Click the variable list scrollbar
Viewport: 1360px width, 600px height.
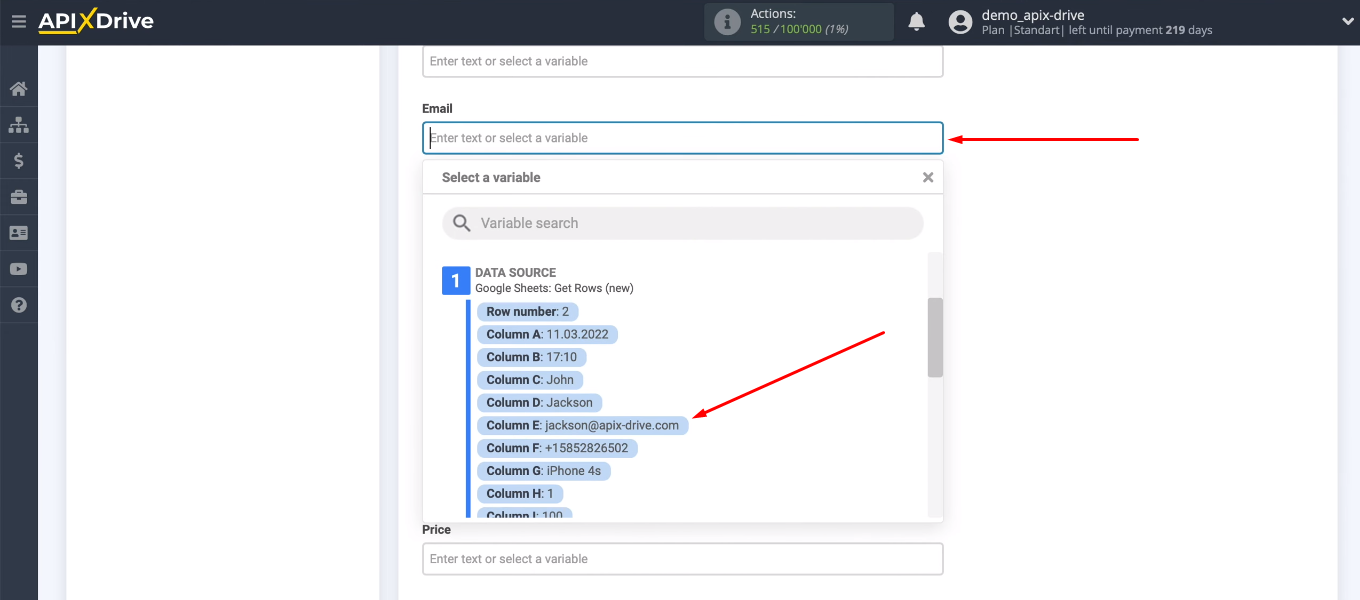coord(934,338)
